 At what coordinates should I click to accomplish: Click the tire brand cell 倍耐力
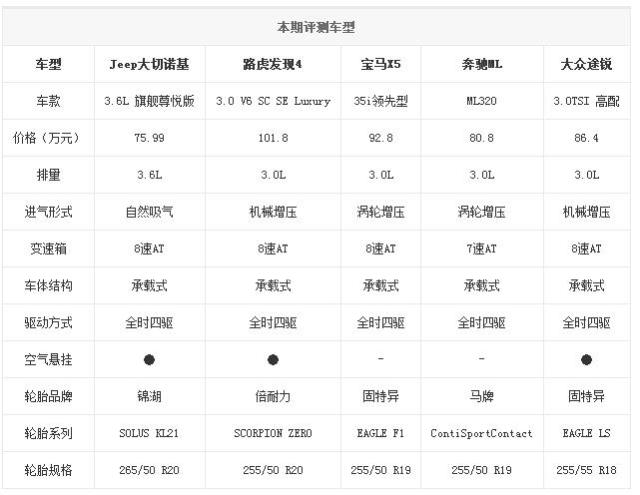pyautogui.click(x=273, y=396)
